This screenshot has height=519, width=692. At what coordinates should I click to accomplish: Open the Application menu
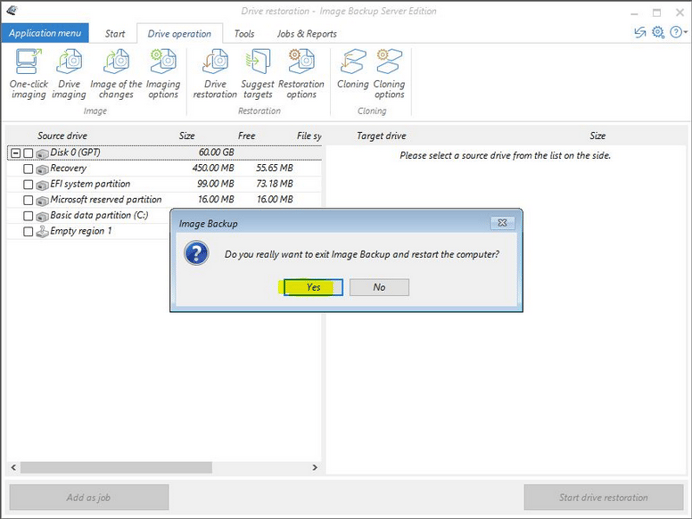tap(45, 33)
